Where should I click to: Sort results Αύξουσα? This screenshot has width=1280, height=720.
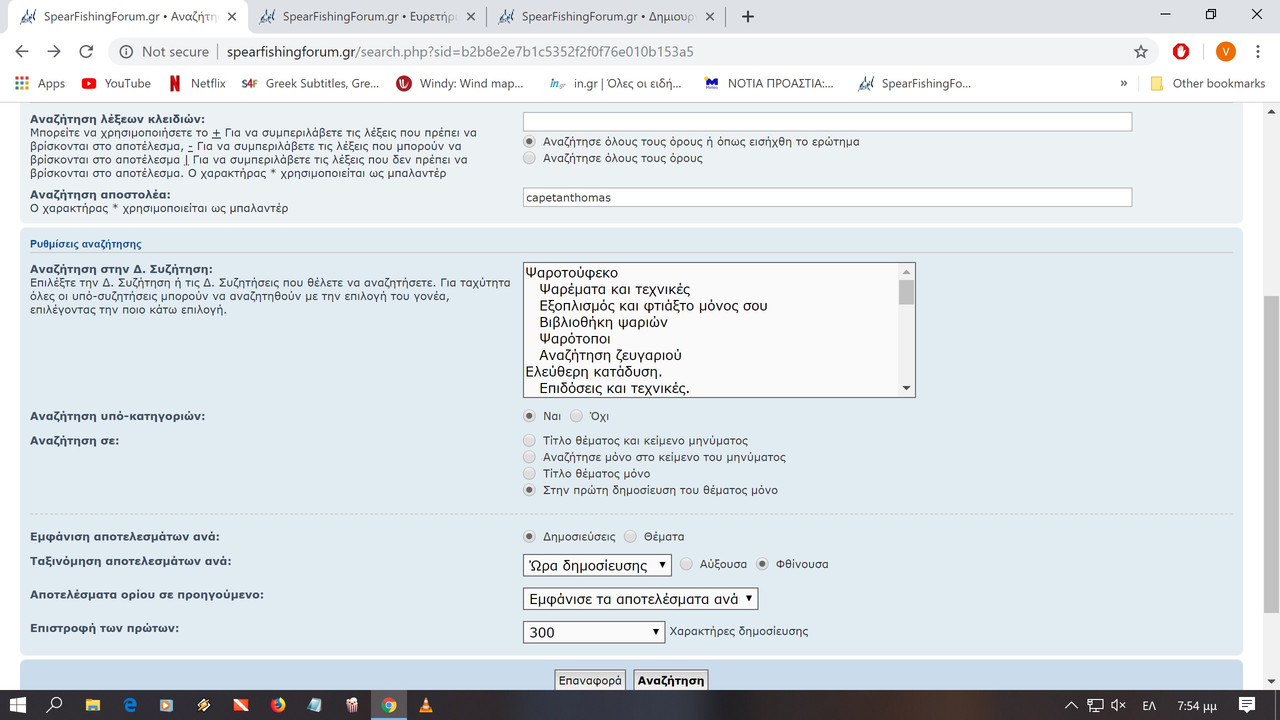pyautogui.click(x=686, y=564)
